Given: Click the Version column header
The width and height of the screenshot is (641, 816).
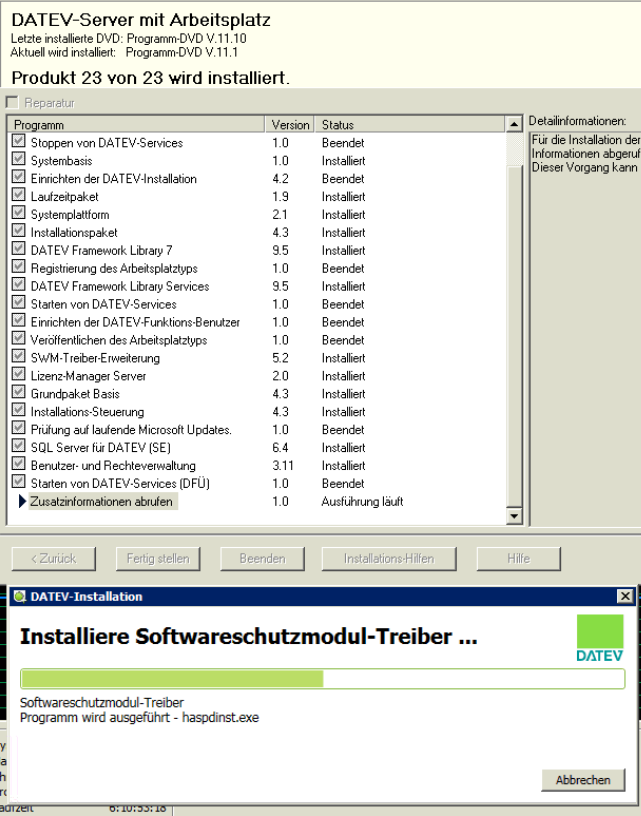Looking at the screenshot, I should [290, 125].
